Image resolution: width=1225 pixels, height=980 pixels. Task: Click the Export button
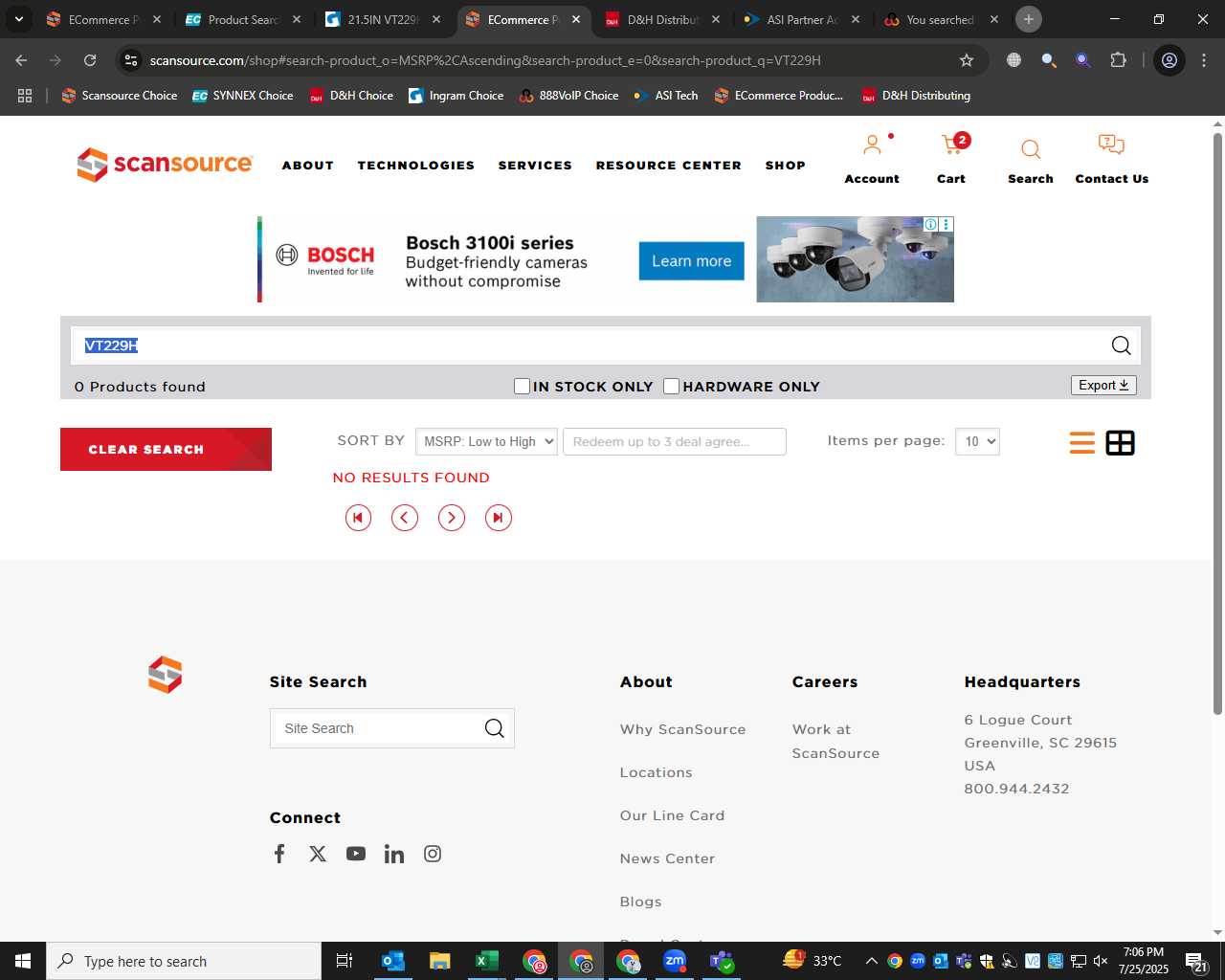[x=1103, y=385]
